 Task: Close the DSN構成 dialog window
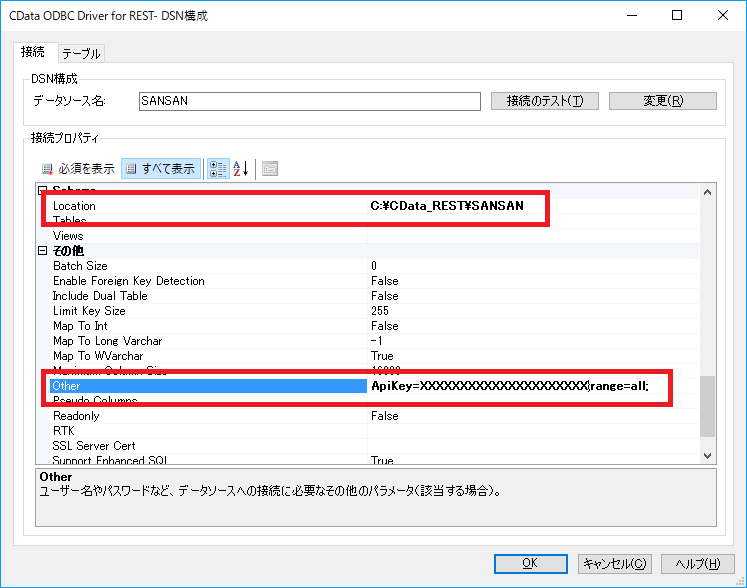[723, 15]
